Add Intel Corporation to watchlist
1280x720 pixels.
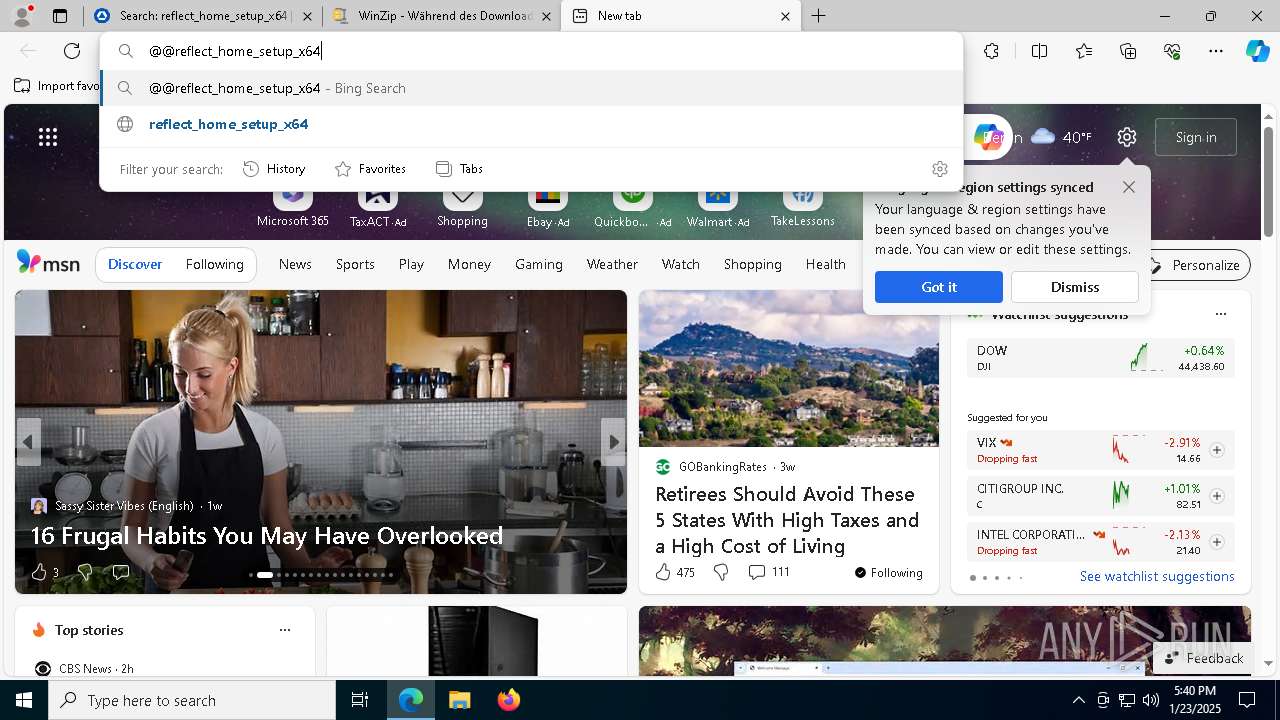click(1216, 542)
